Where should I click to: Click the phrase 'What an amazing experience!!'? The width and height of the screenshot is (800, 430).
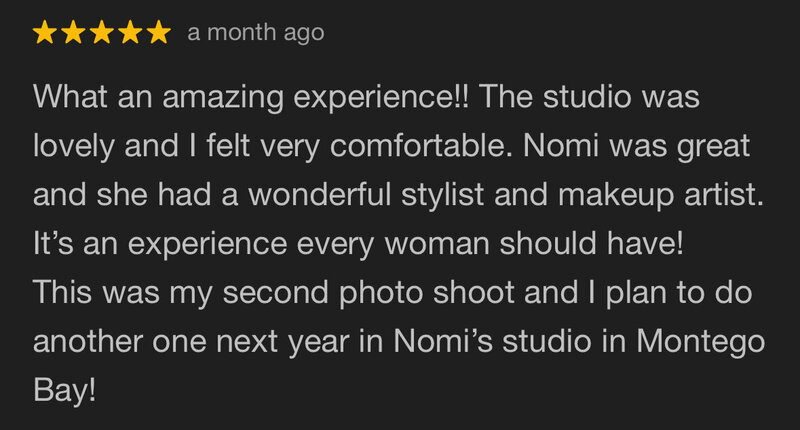(251, 98)
